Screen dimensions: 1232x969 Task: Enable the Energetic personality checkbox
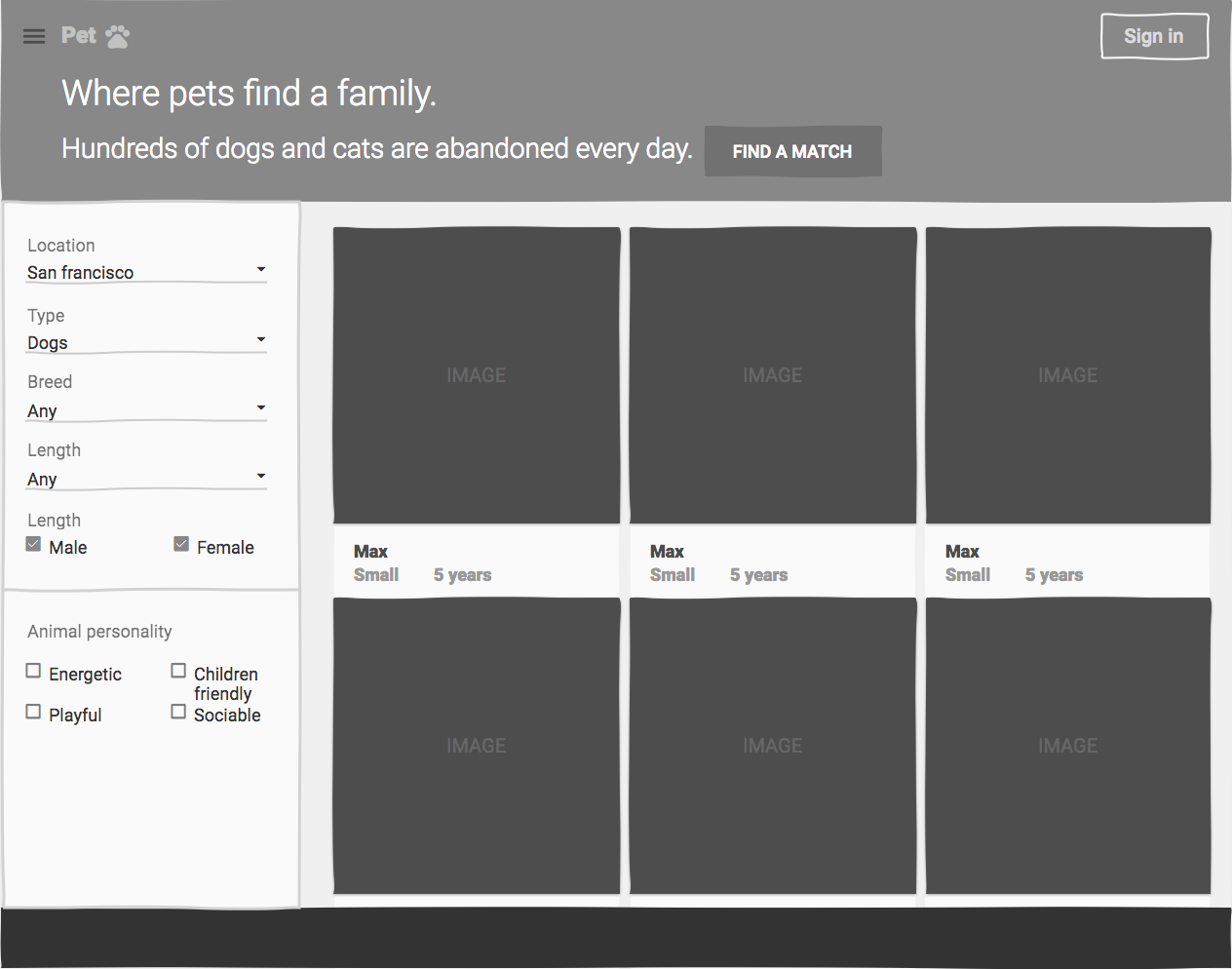[x=34, y=671]
